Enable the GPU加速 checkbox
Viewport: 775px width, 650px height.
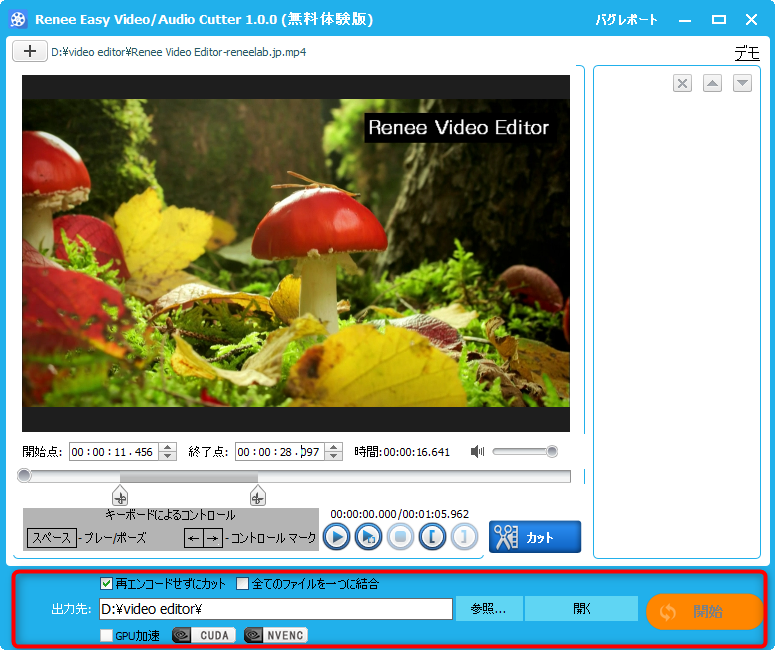106,636
